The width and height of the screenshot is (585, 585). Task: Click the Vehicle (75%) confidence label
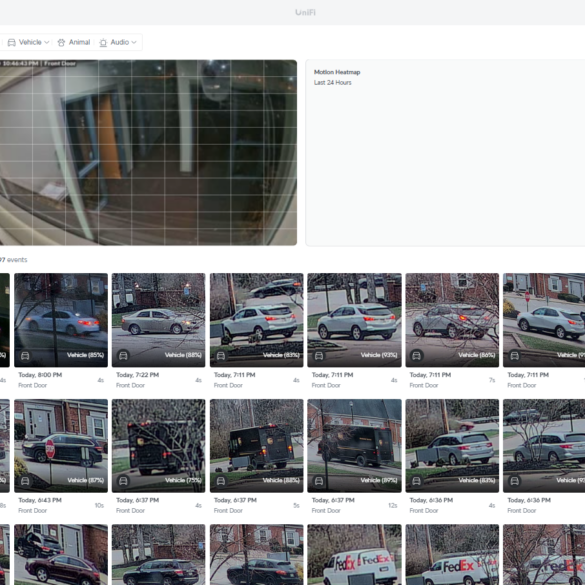click(x=183, y=481)
